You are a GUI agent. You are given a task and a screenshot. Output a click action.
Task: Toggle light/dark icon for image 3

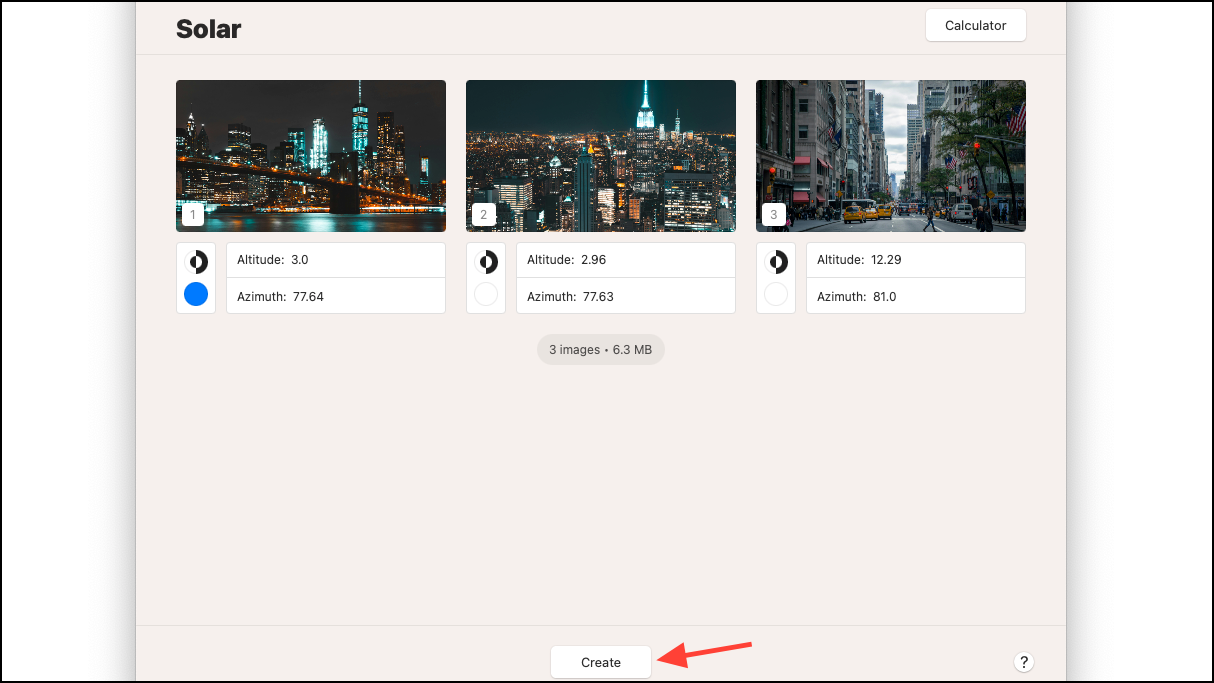tap(776, 262)
